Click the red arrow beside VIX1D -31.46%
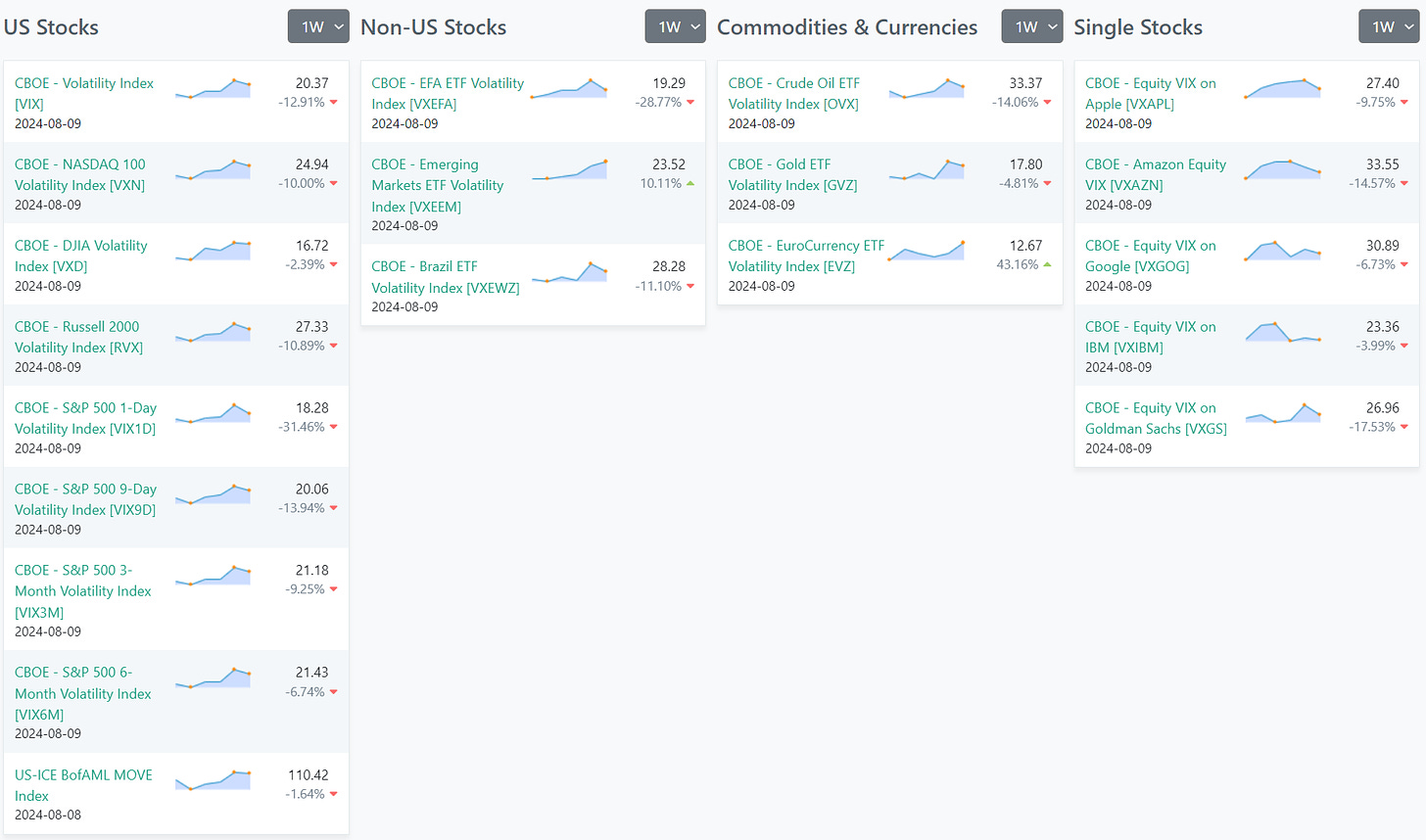The height and width of the screenshot is (840, 1426). (334, 428)
